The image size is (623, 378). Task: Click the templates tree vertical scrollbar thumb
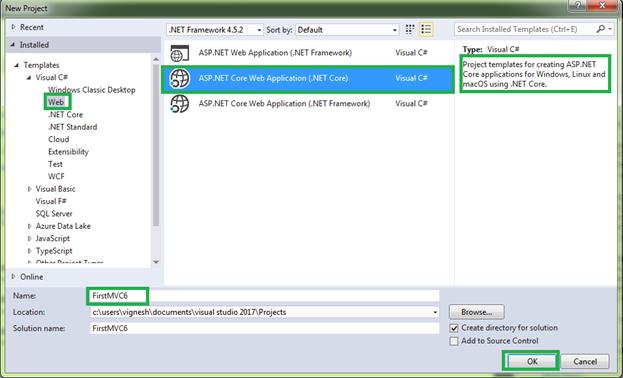(x=156, y=145)
